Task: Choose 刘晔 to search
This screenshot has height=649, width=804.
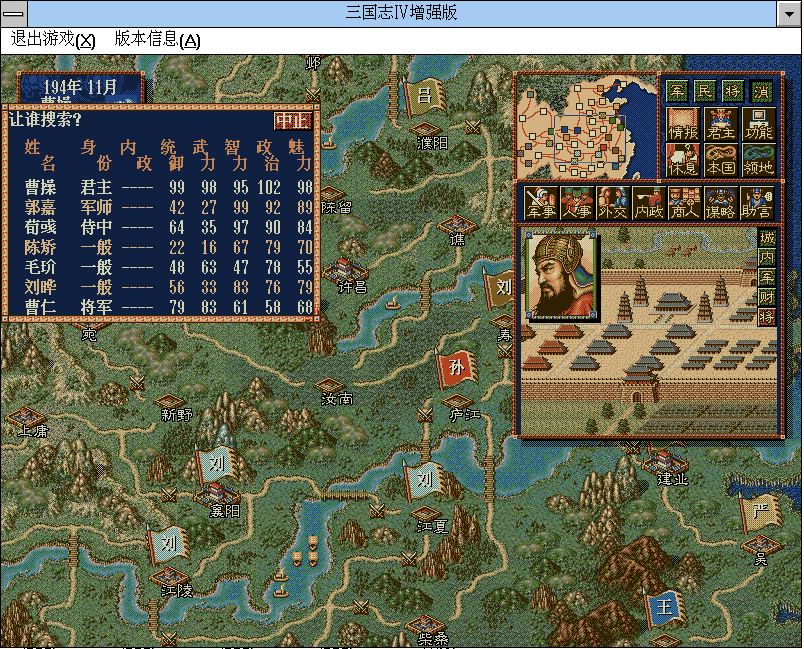Action: pos(169,287)
